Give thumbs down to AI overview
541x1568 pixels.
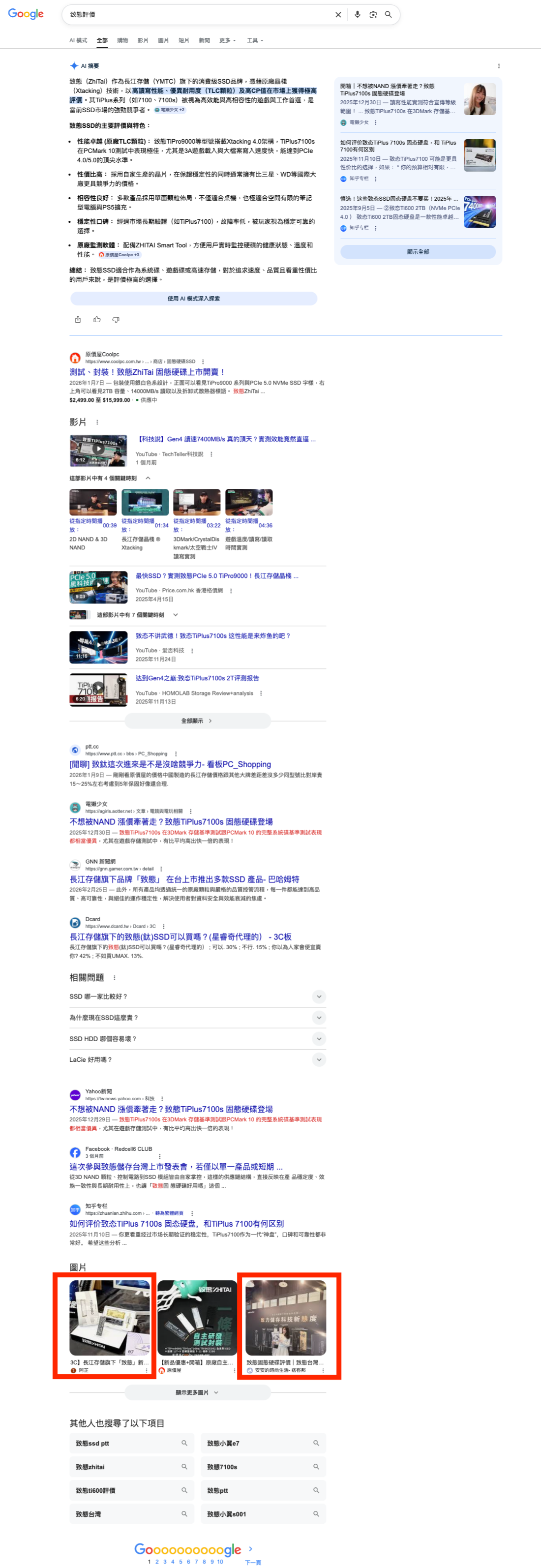pos(116,320)
